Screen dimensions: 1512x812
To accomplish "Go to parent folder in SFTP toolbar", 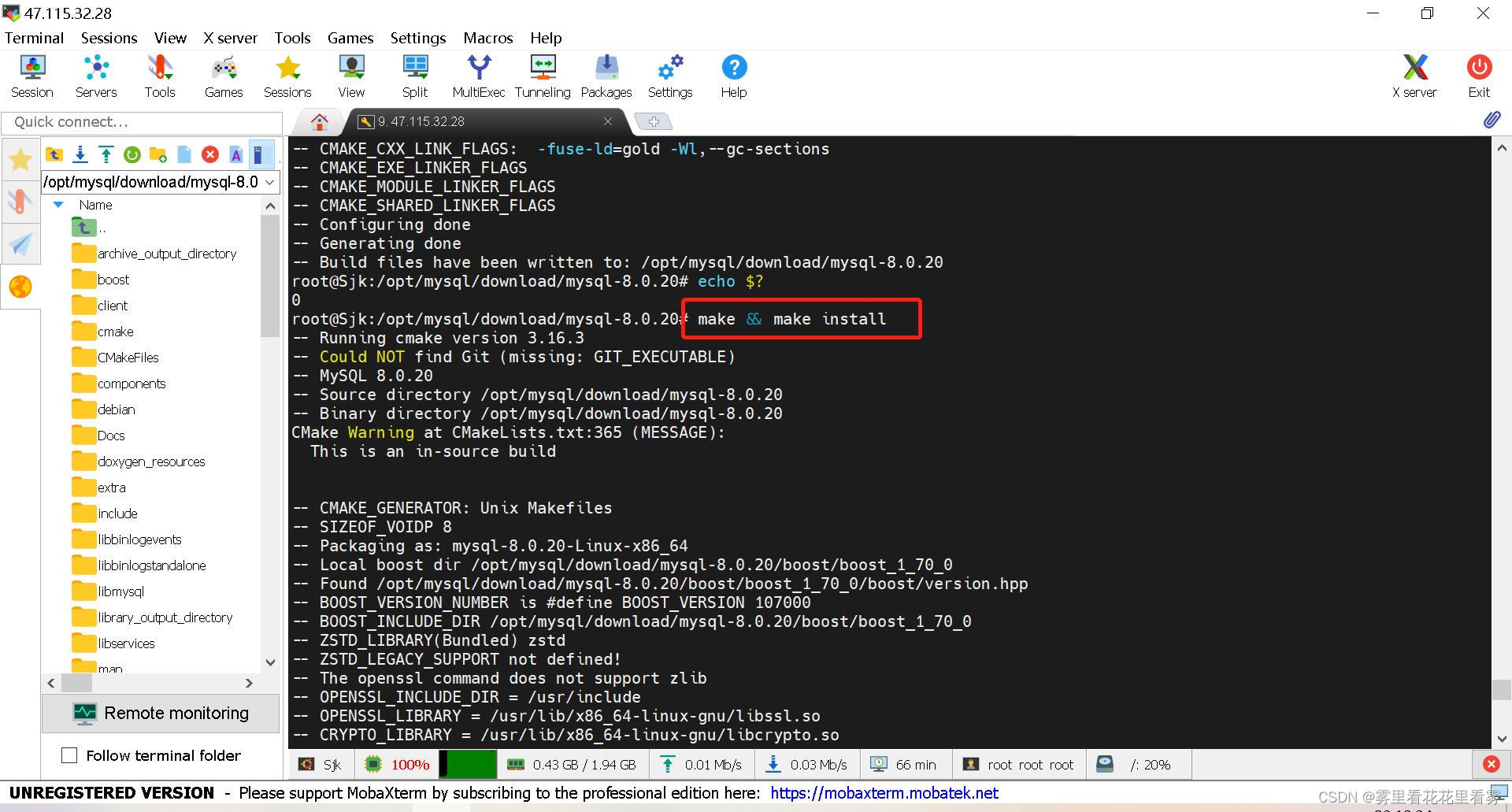I will [54, 154].
